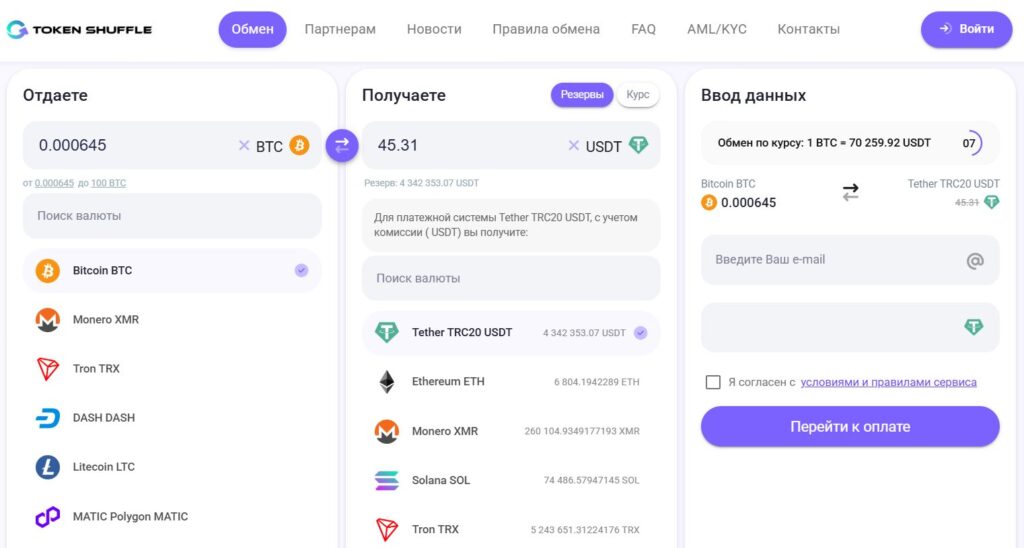Image resolution: width=1024 pixels, height=548 pixels.
Task: Click the Token Shuffle logo
Action: click(x=80, y=30)
